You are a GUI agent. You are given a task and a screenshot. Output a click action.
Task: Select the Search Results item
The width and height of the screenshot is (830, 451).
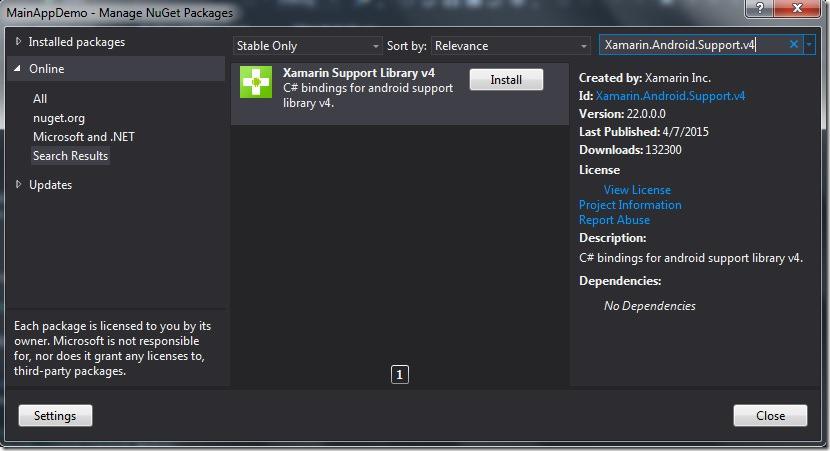[70, 156]
